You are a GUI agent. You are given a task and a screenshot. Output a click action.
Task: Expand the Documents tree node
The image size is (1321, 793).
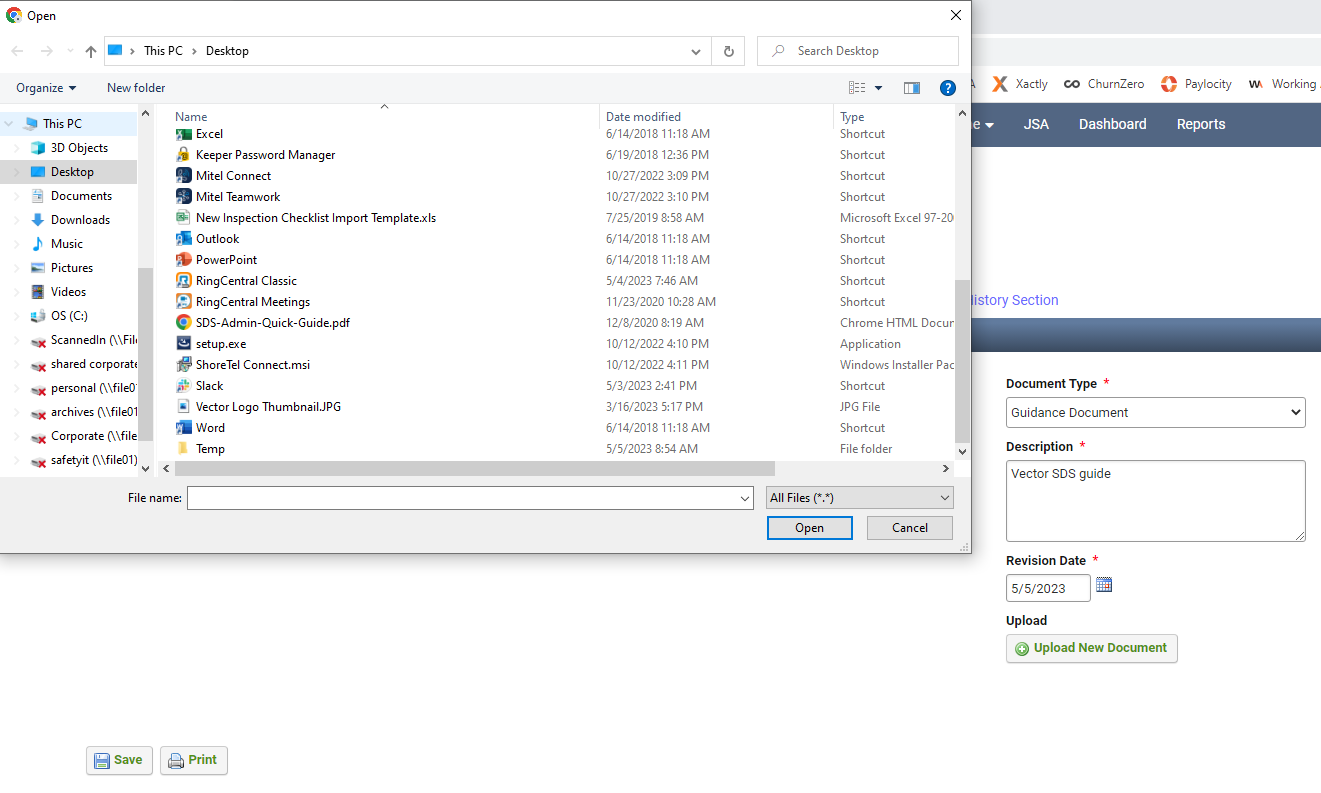(16, 196)
